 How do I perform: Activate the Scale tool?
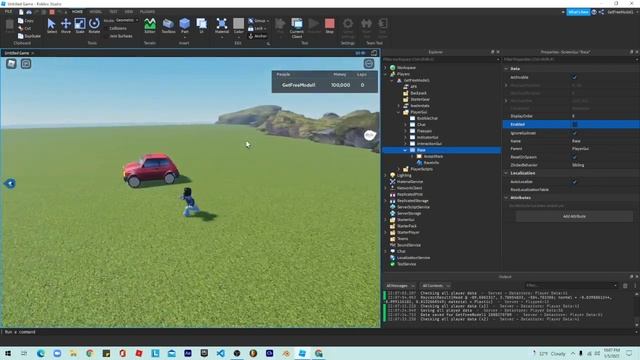pos(80,26)
